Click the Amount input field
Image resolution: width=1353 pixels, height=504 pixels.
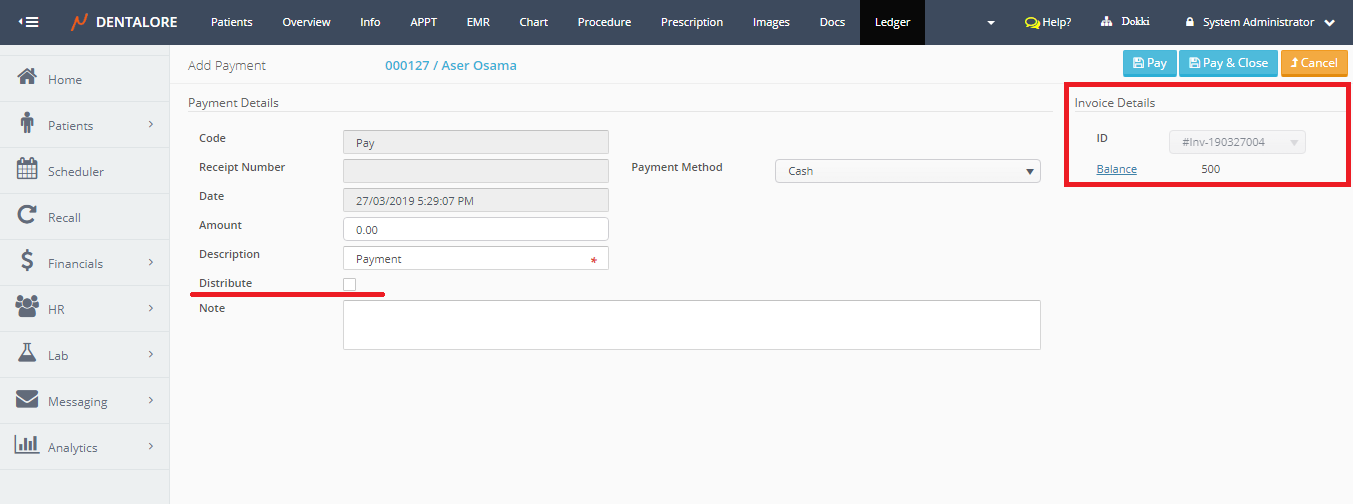pyautogui.click(x=475, y=229)
